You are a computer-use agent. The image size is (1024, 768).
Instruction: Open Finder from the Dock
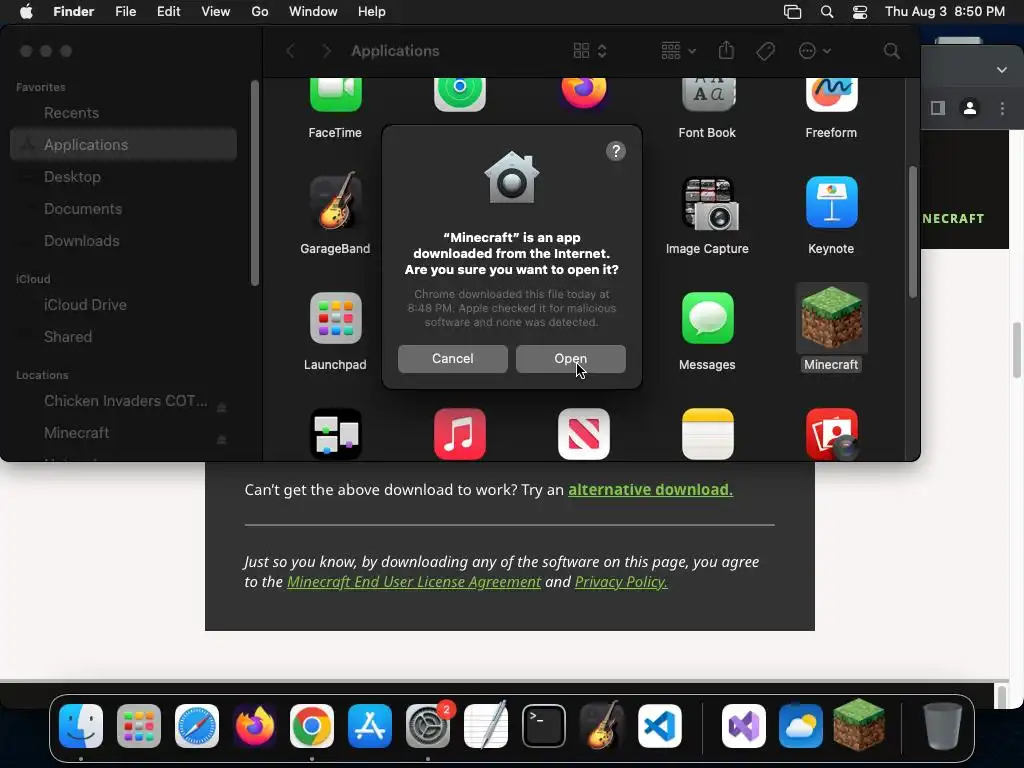pyautogui.click(x=81, y=726)
